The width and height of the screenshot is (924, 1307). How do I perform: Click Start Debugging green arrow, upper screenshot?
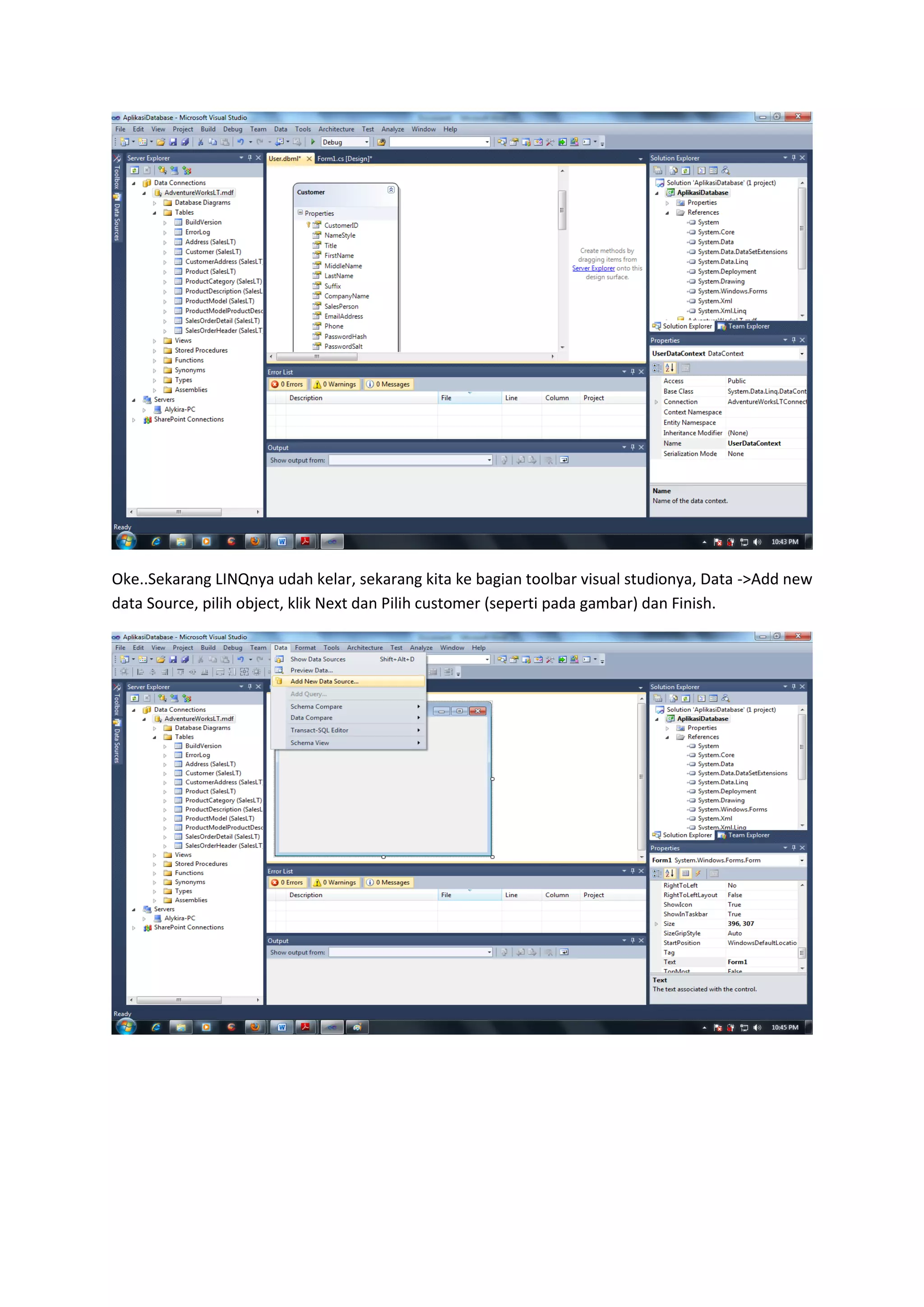point(313,142)
